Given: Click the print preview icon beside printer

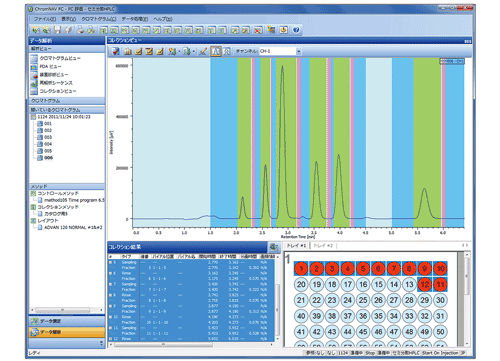Looking at the screenshot, I should [x=91, y=30].
